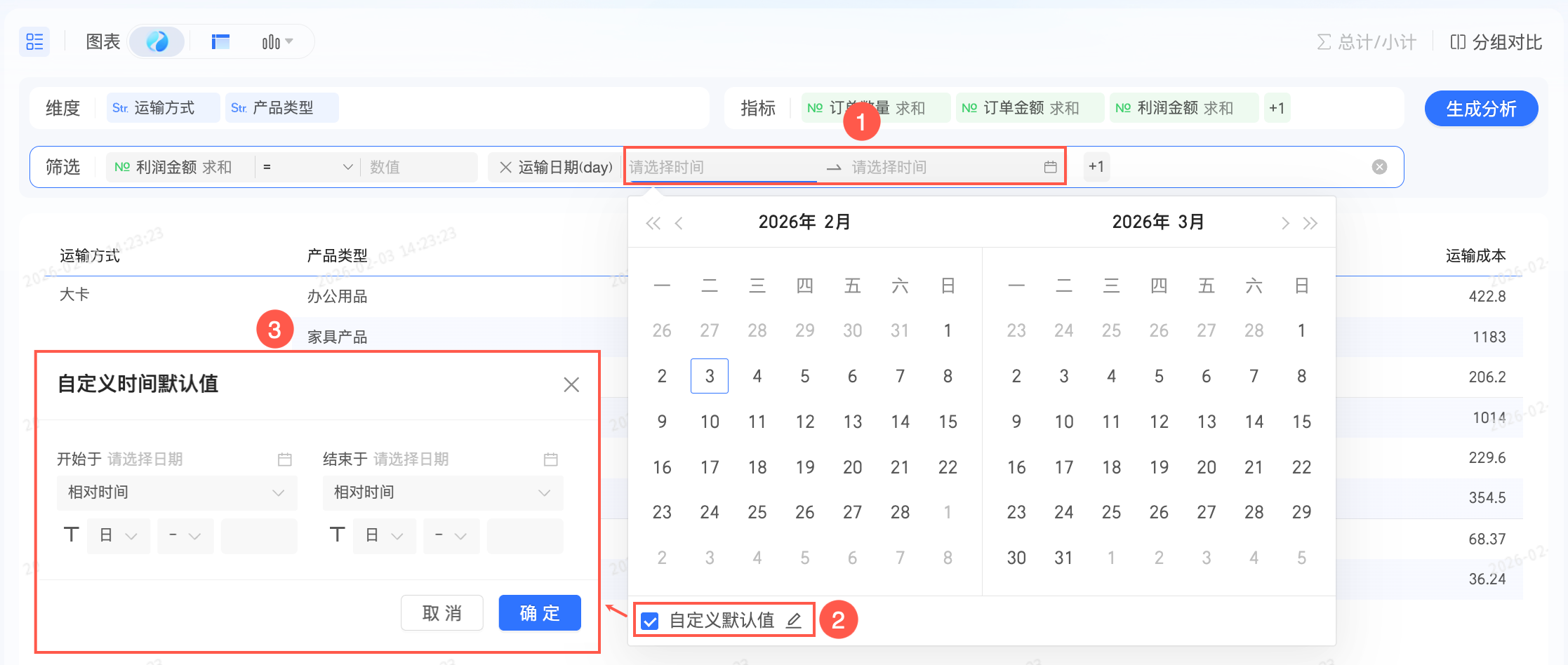The image size is (1568, 665).
Task: Open the bar chart type dropdown
Action: pos(277,42)
